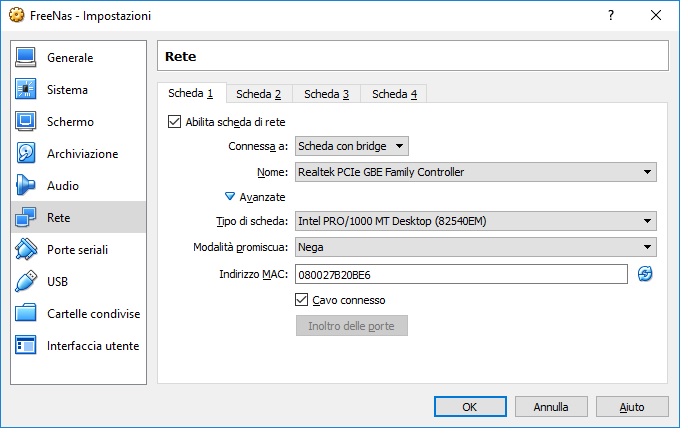
Task: Collapse the Avanzate disclosure triangle
Action: (230, 196)
